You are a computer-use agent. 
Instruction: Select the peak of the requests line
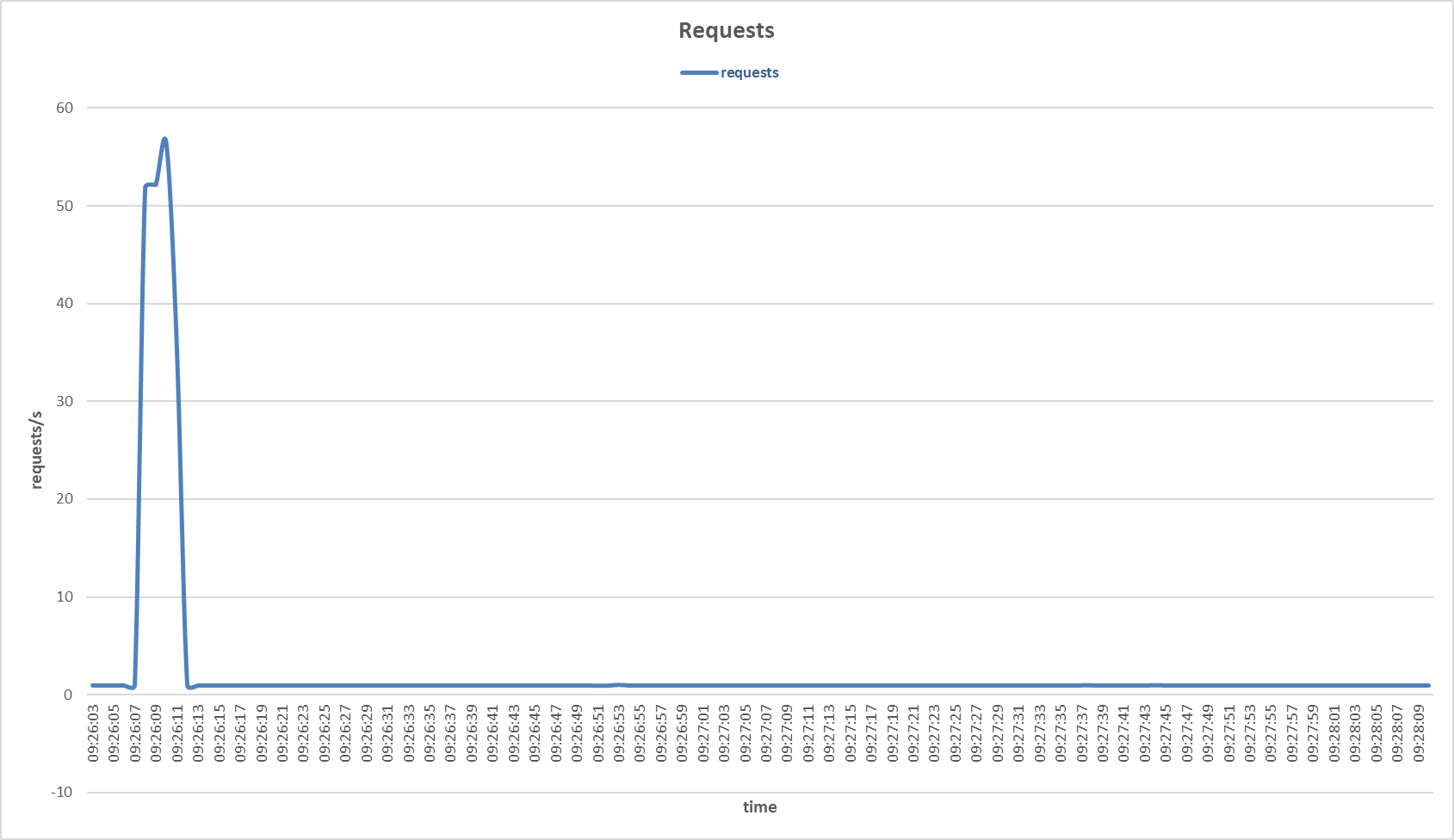coord(164,139)
